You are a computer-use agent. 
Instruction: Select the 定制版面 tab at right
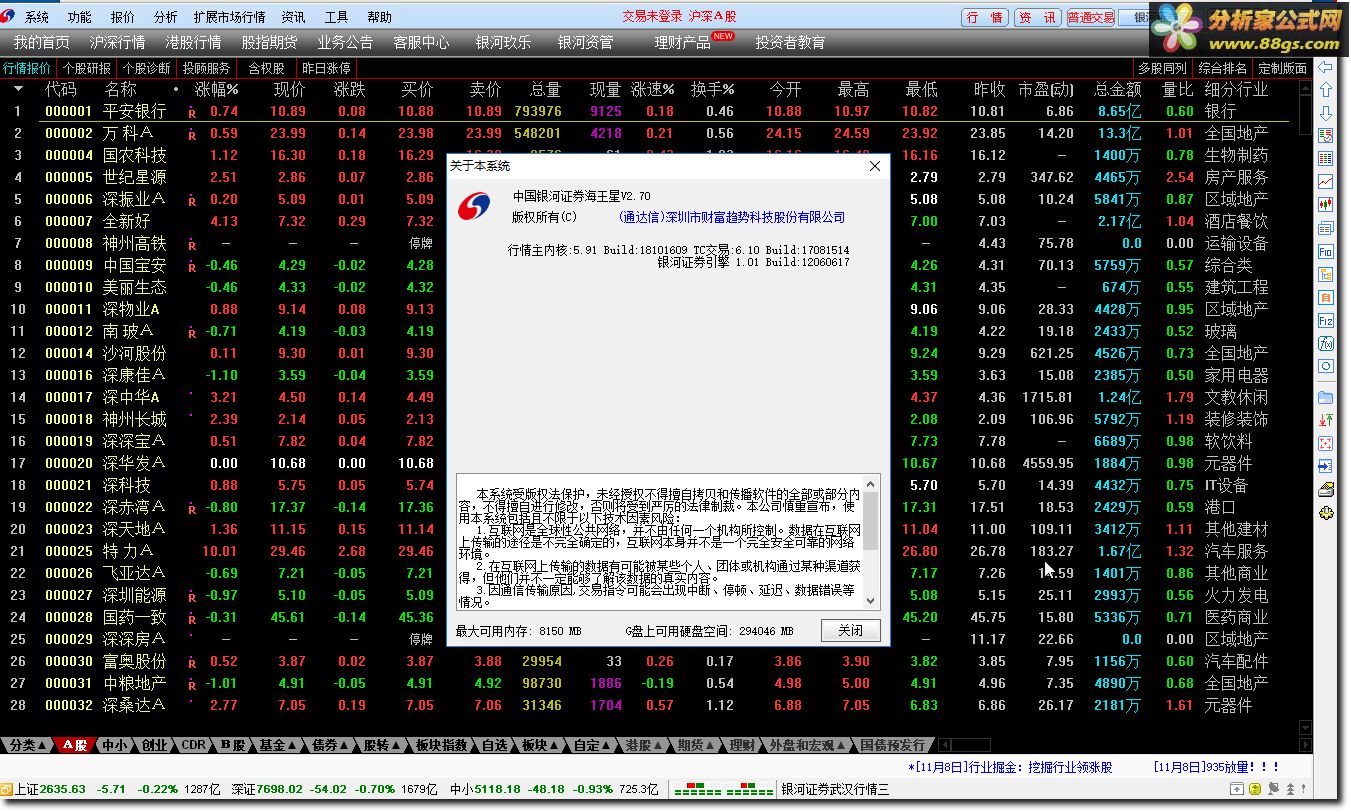point(1283,69)
